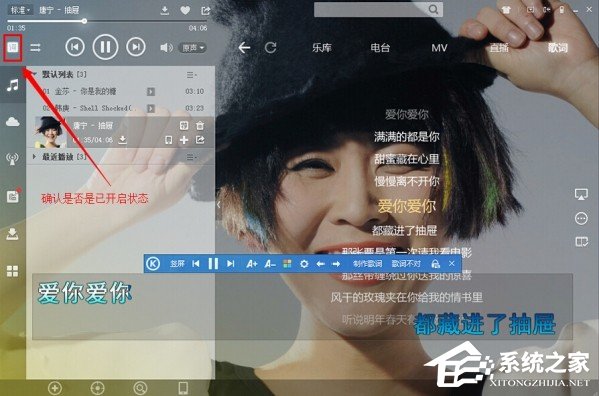Click the song progress bar
599x396 pixels.
[x=107, y=21]
